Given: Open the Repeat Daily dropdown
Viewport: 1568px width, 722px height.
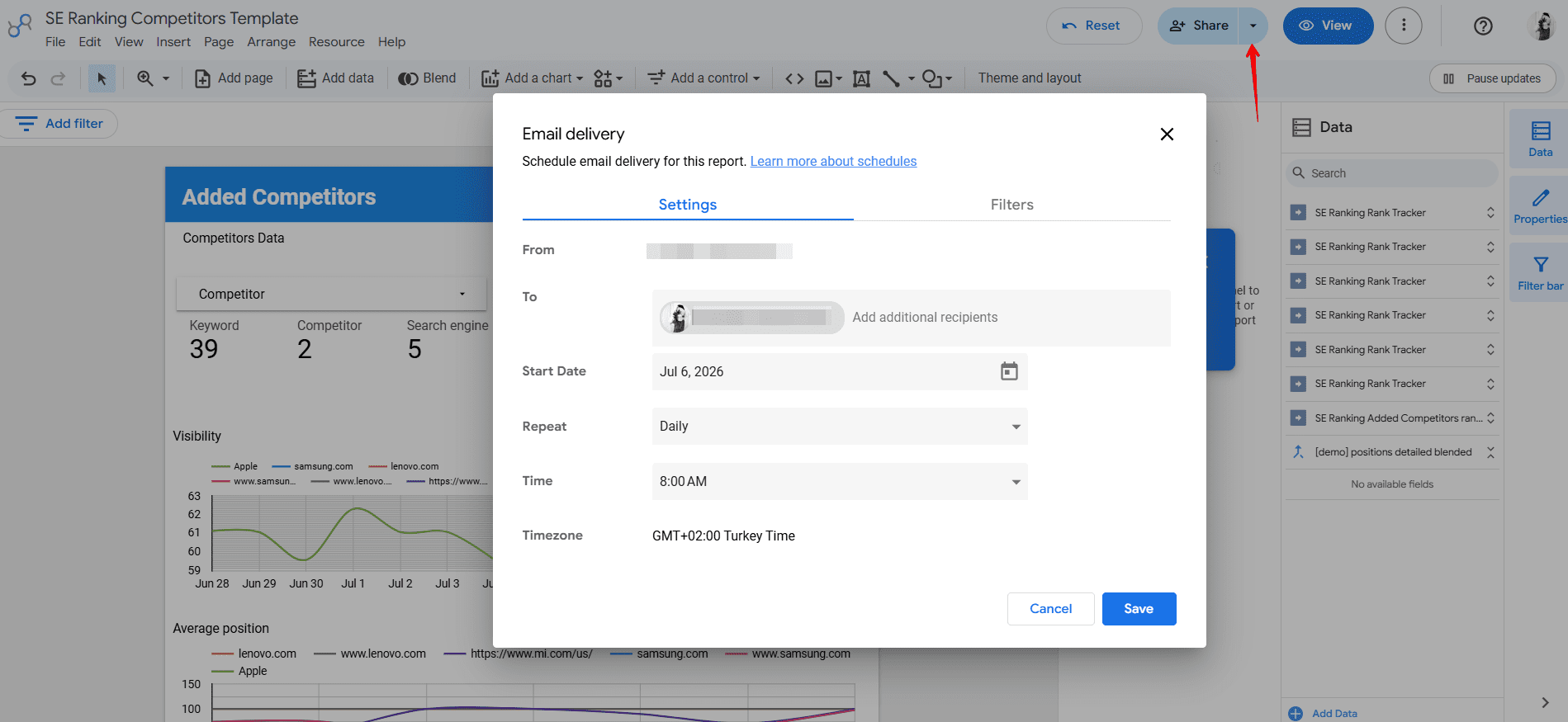Looking at the screenshot, I should click(x=840, y=427).
